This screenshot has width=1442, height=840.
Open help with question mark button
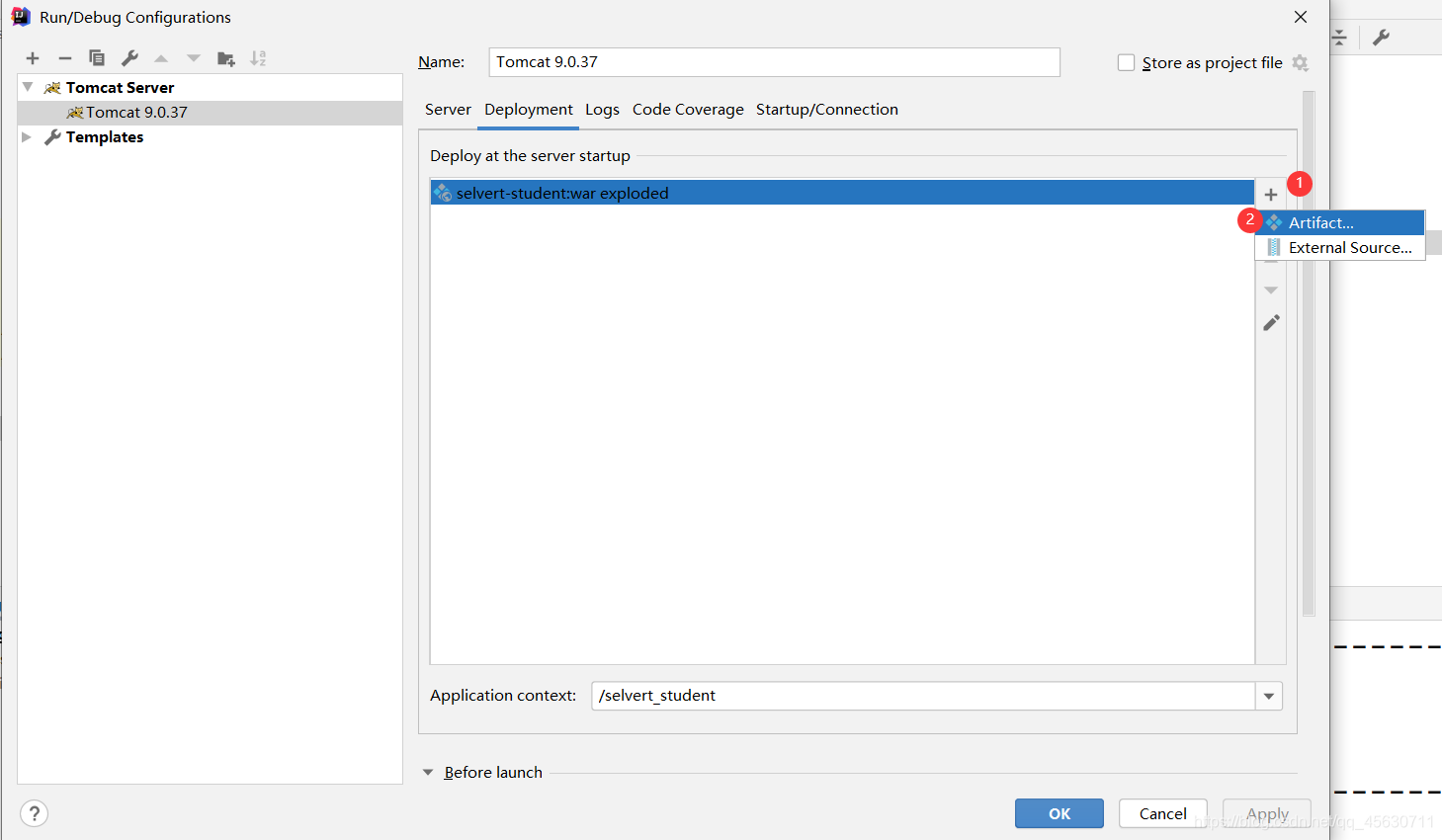pos(34,813)
